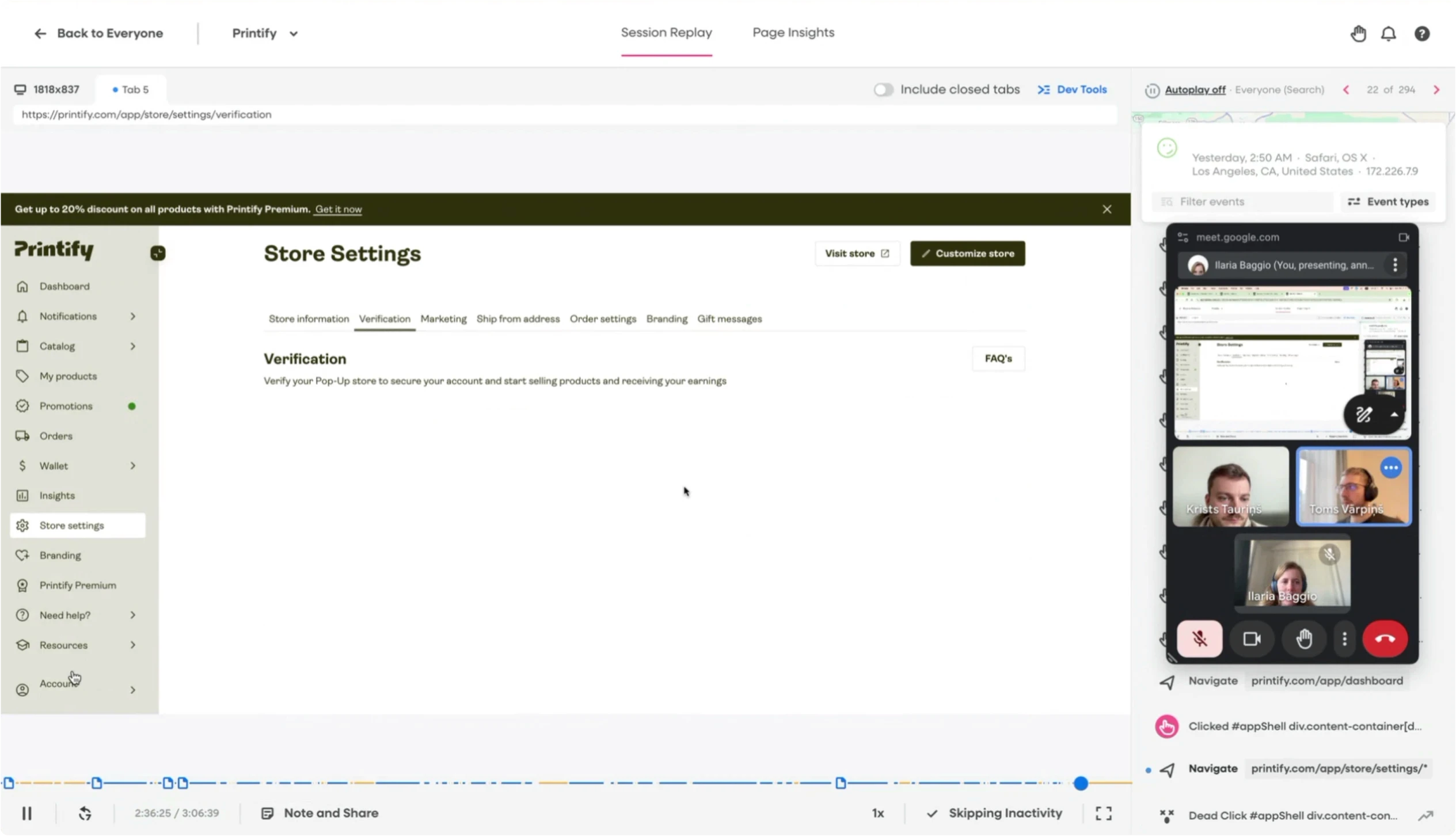Viewport: 1456px width, 836px height.
Task: Open My products in sidebar
Action: 68,376
